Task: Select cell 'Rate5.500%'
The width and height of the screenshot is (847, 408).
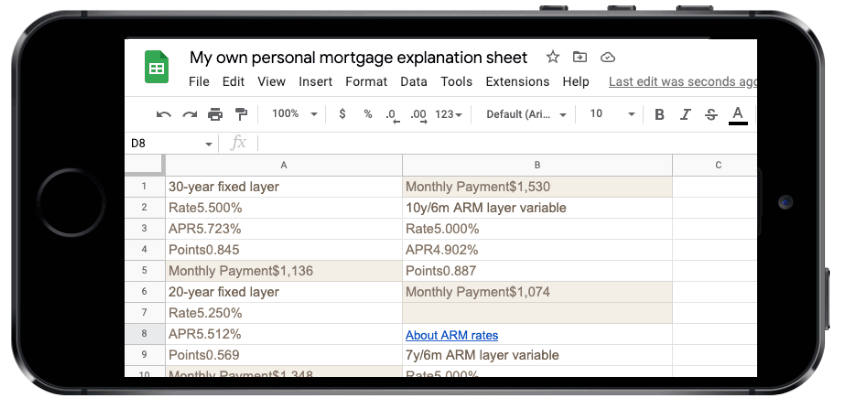Action: [284, 208]
